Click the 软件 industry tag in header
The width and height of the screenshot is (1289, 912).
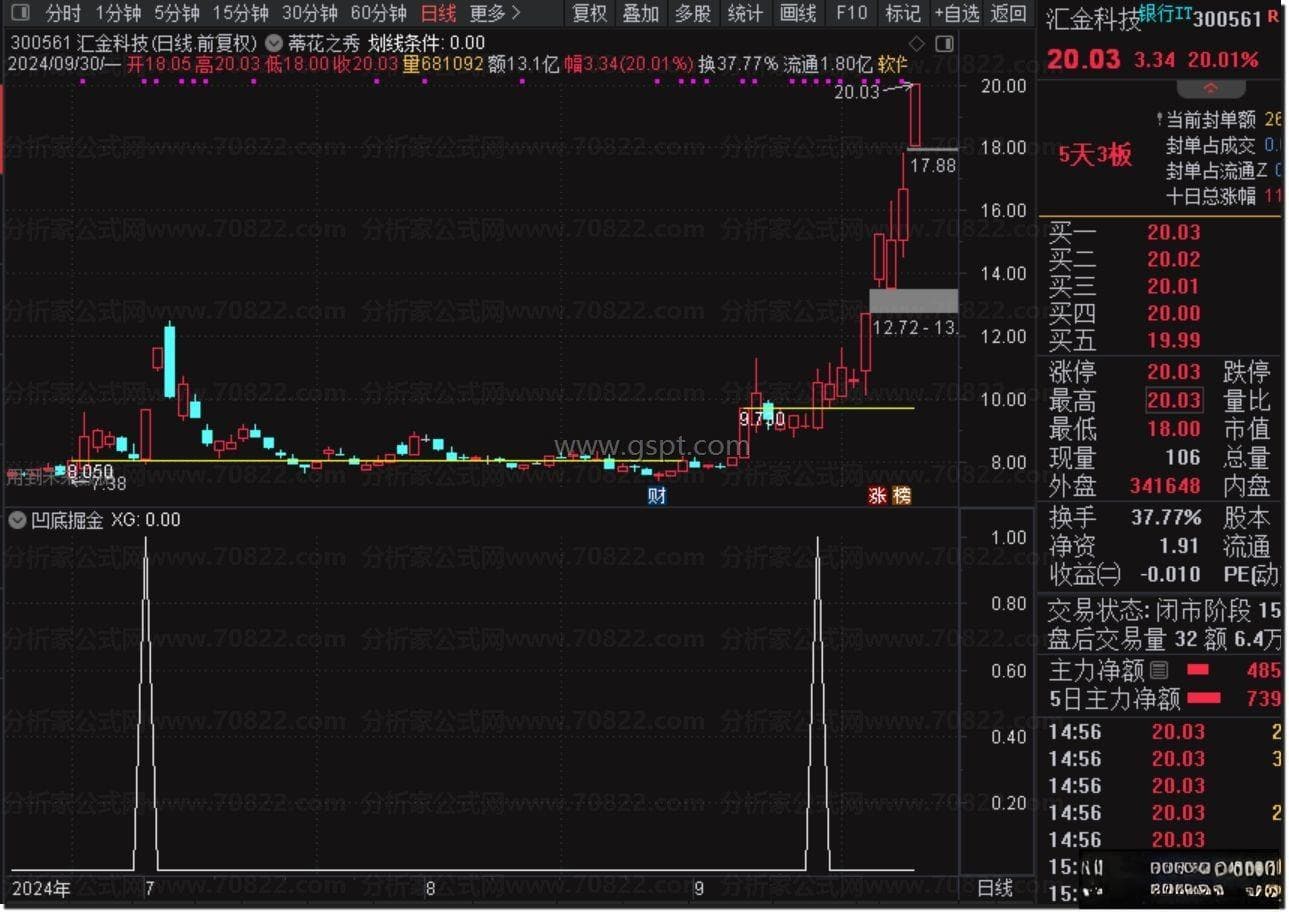pos(894,64)
